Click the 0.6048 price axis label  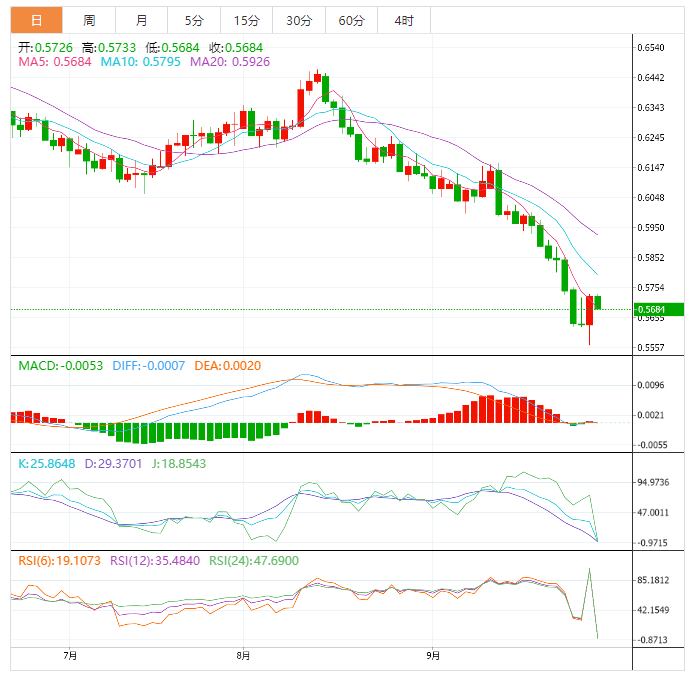pos(651,198)
